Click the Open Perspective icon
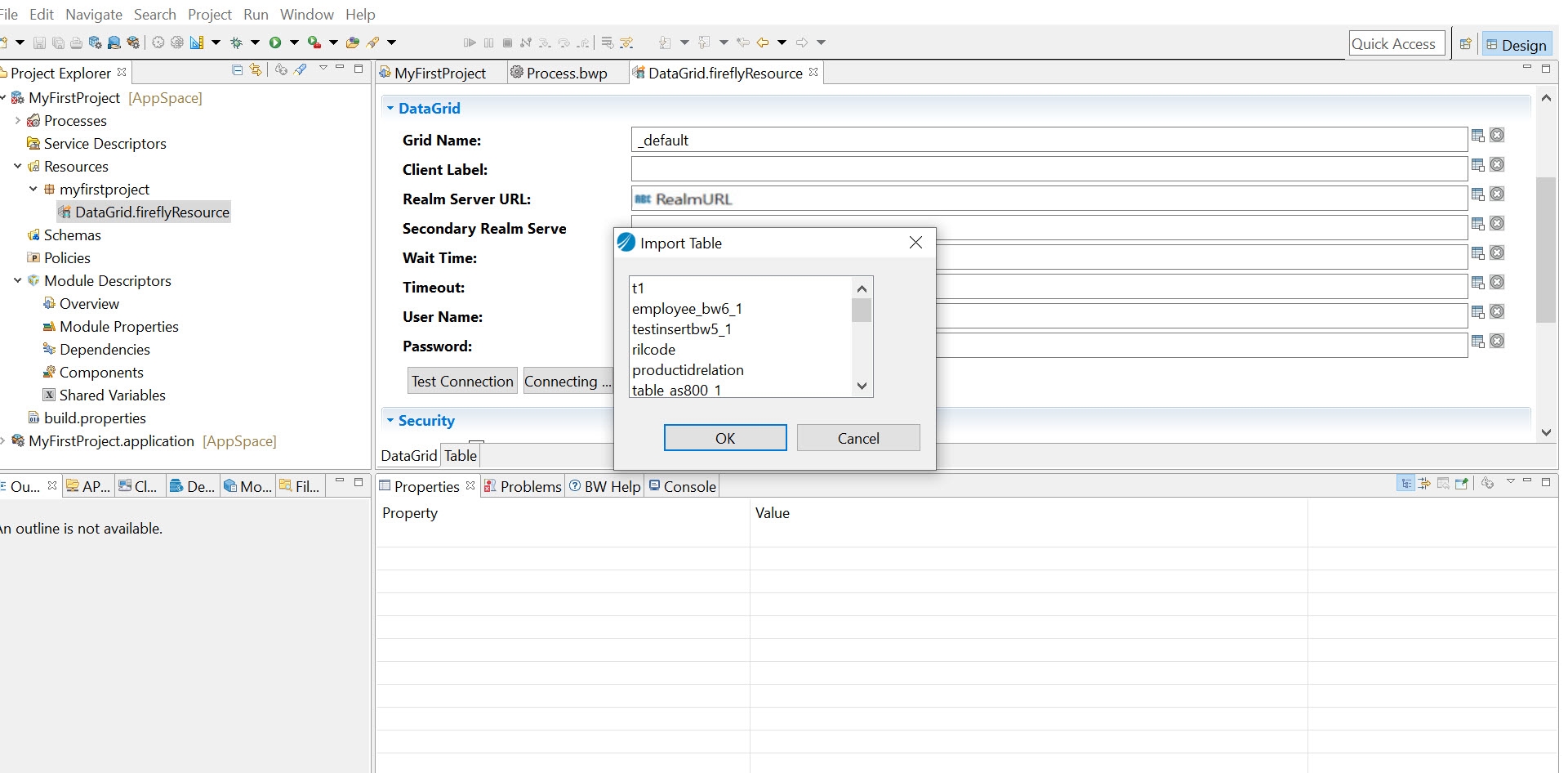The image size is (1568, 773). [1466, 44]
